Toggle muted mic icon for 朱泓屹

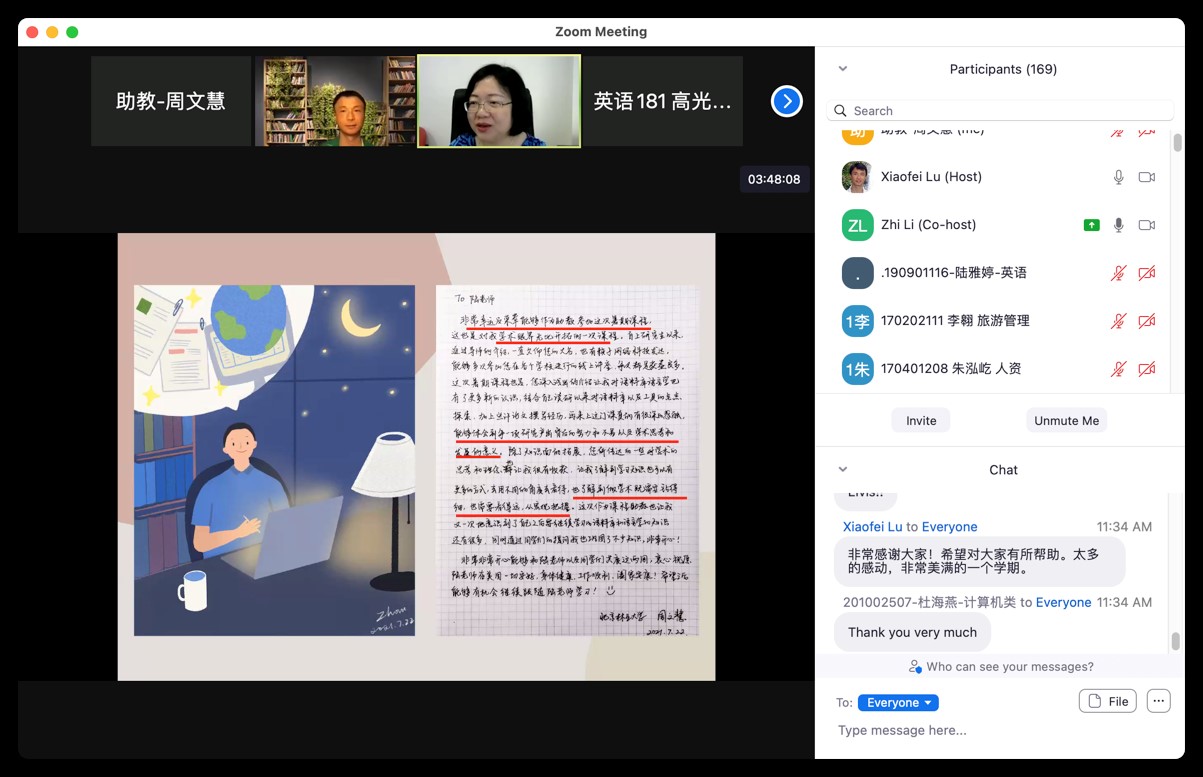pyautogui.click(x=1119, y=369)
